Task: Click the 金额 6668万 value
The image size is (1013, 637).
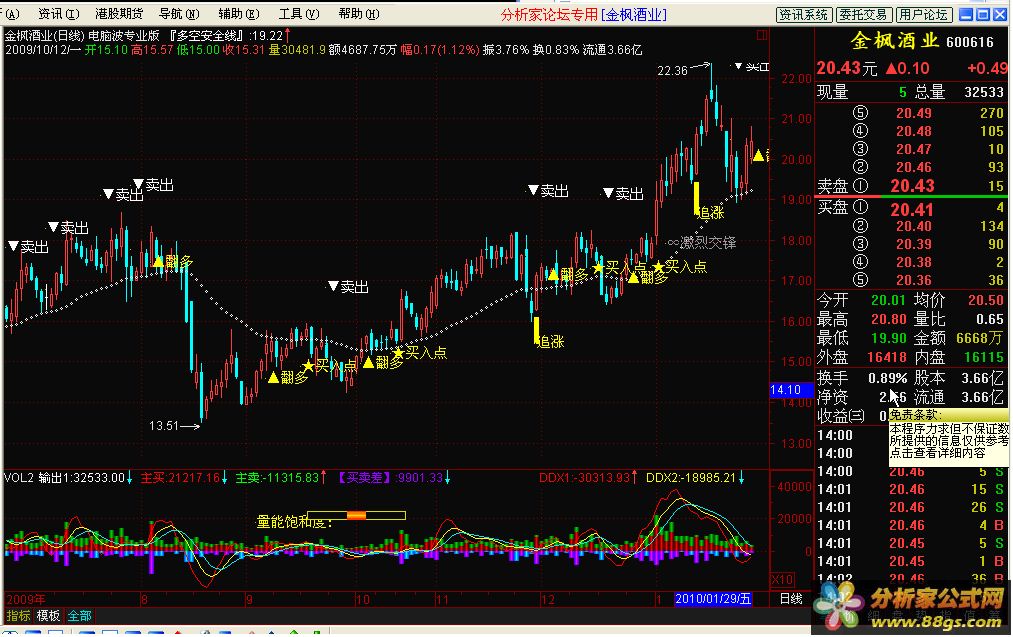Action: click(980, 338)
